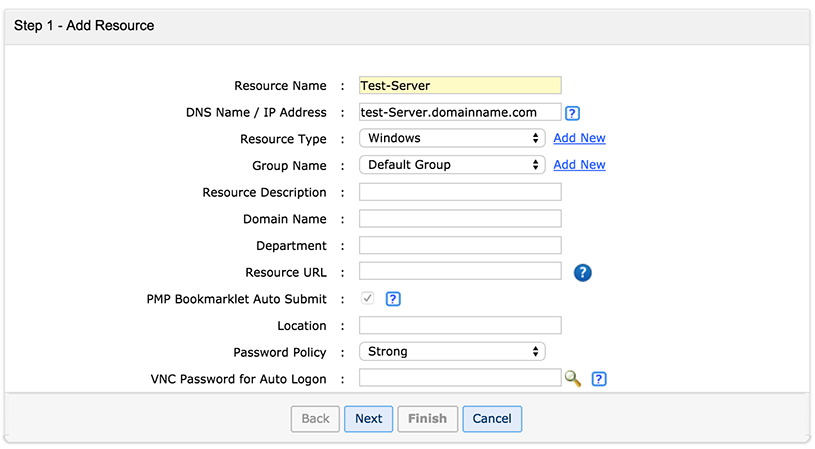Click the Resource Description input field

coord(460,192)
